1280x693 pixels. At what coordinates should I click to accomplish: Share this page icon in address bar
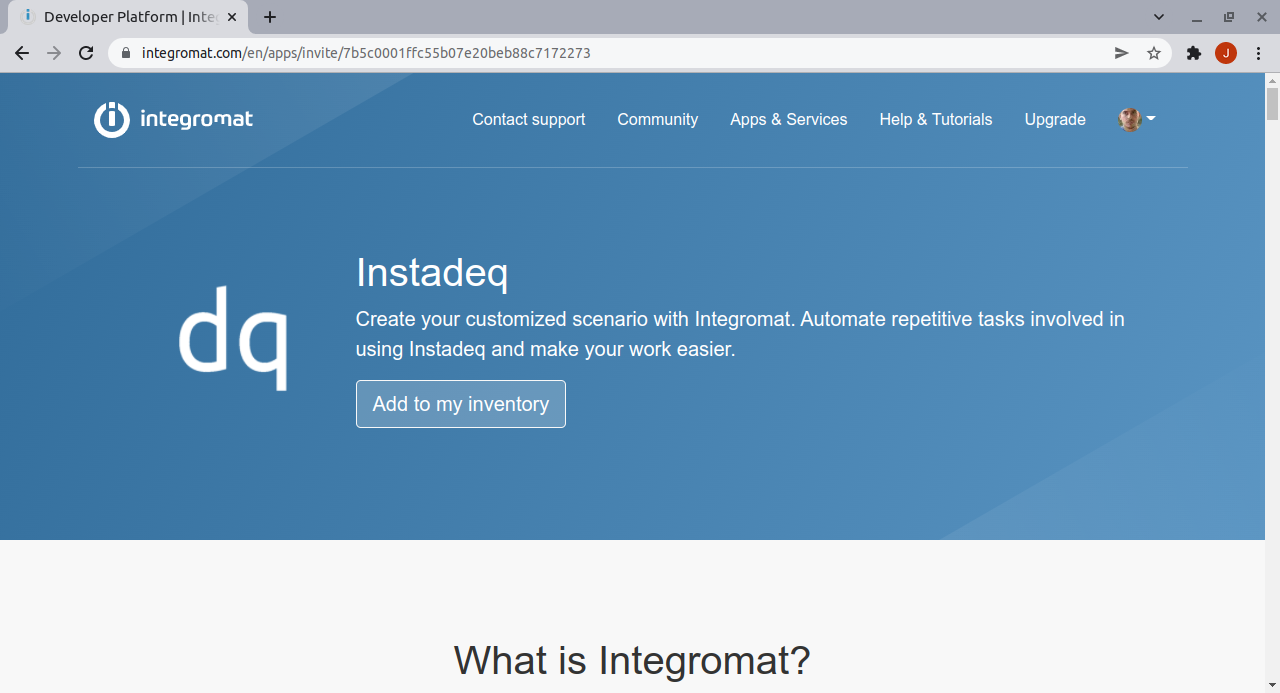[x=1122, y=53]
